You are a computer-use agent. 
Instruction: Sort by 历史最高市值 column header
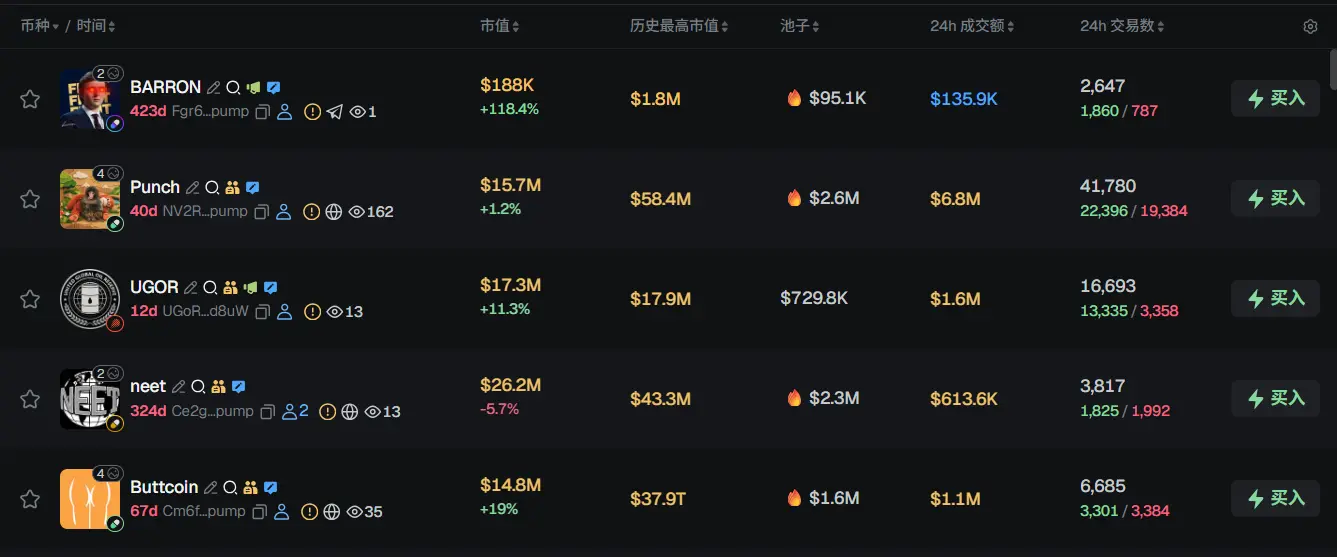(x=679, y=26)
